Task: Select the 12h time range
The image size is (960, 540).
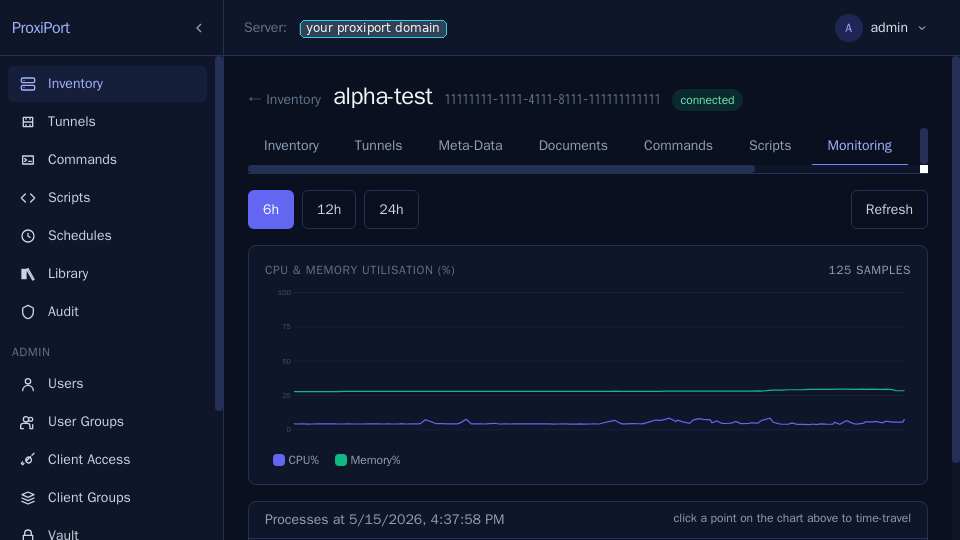Action: click(x=329, y=209)
